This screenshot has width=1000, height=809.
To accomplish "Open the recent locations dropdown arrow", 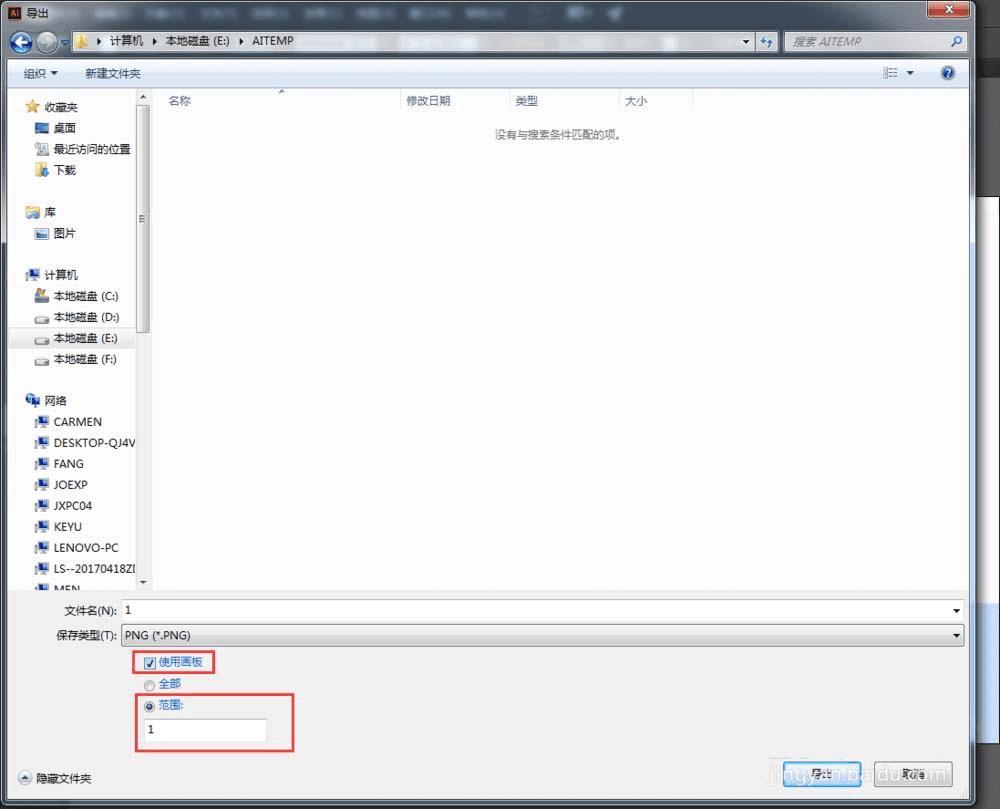I will (x=64, y=43).
